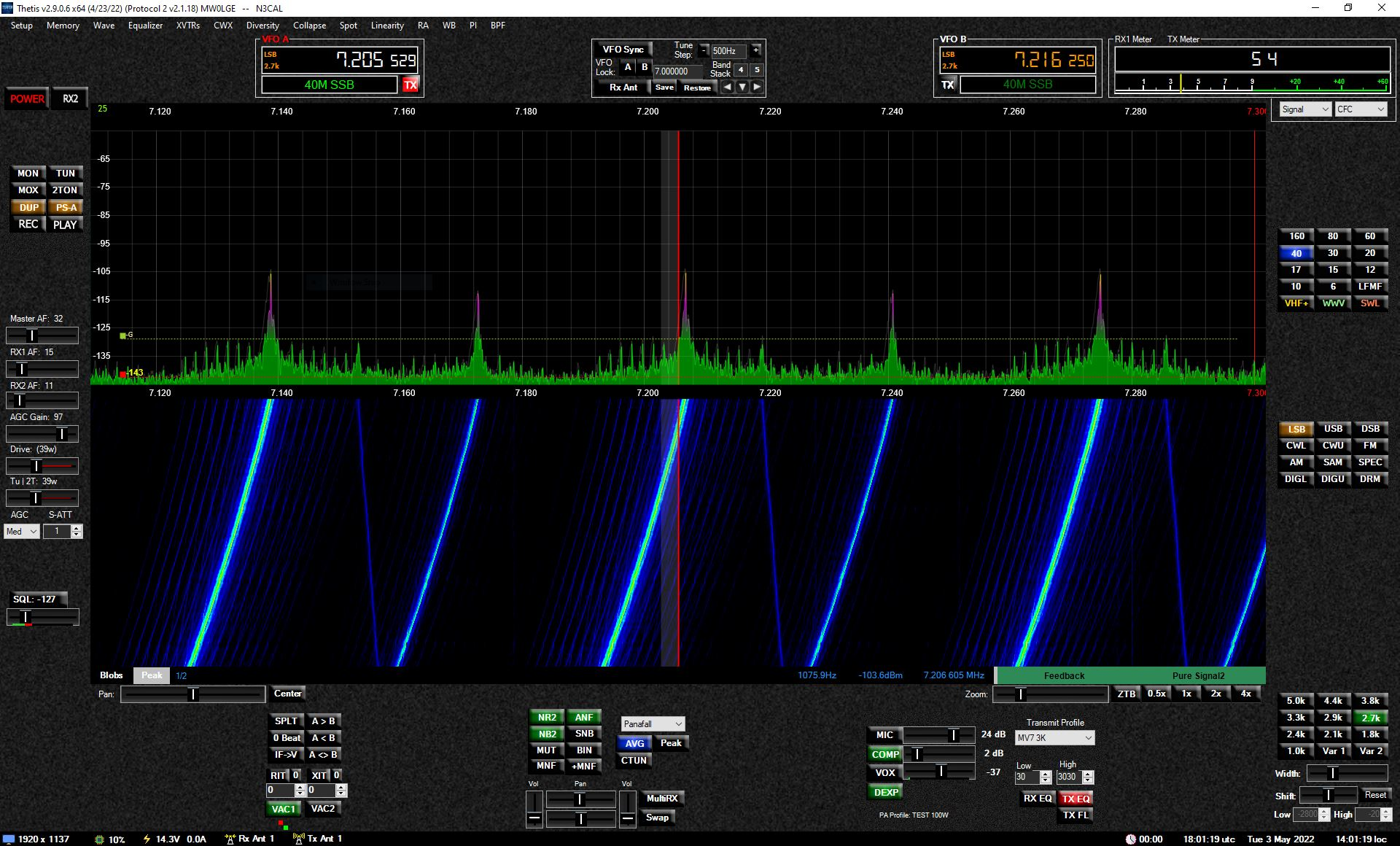Increase the XIT offset stepper
This screenshot has width=1400, height=846.
tap(341, 787)
